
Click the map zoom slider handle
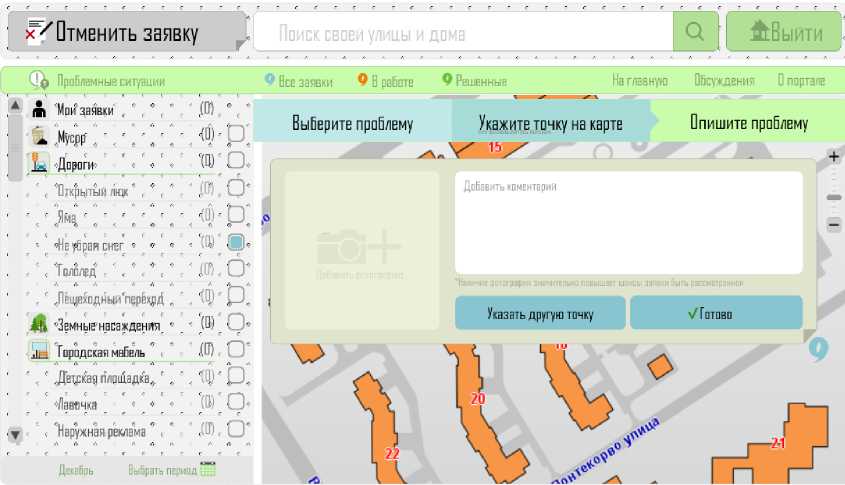(834, 197)
